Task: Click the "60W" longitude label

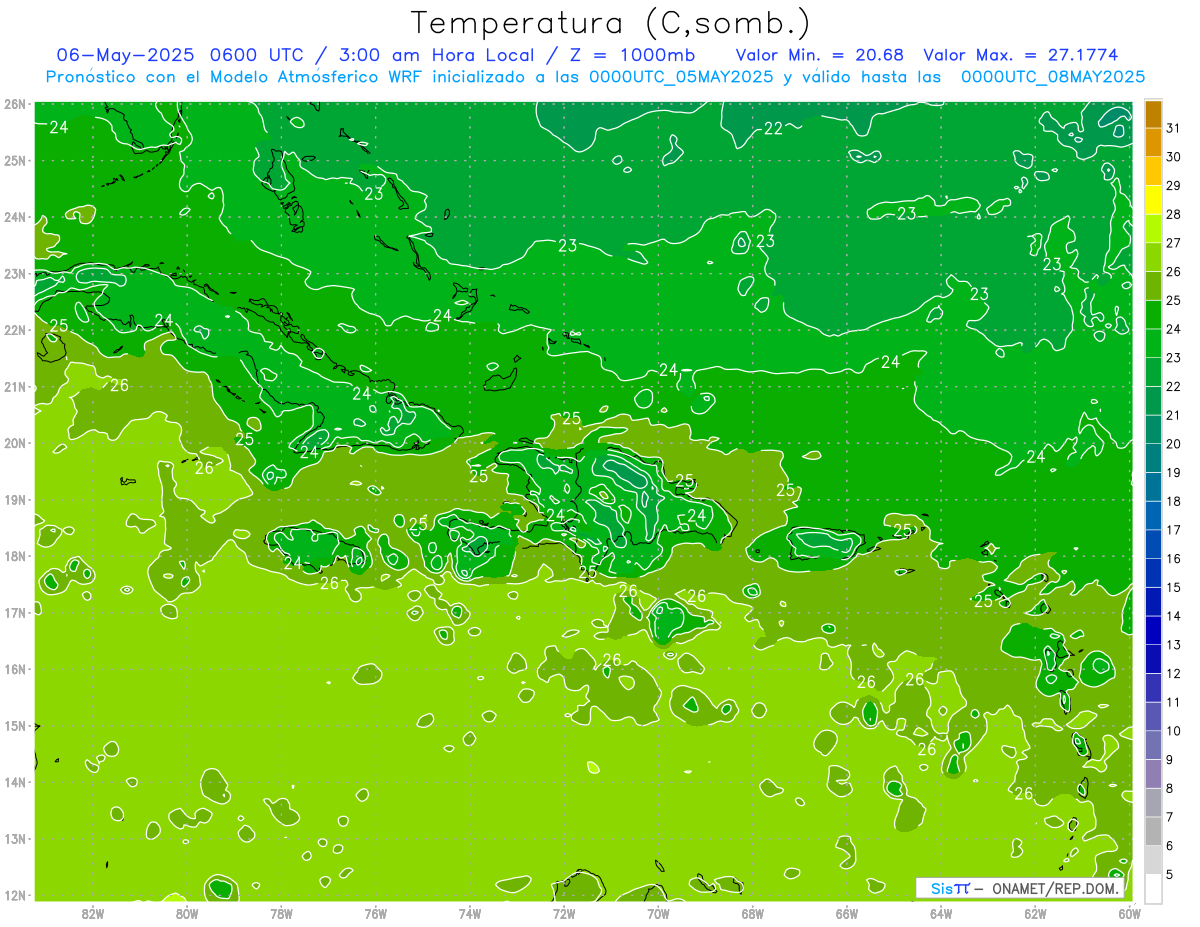Action: click(1130, 913)
